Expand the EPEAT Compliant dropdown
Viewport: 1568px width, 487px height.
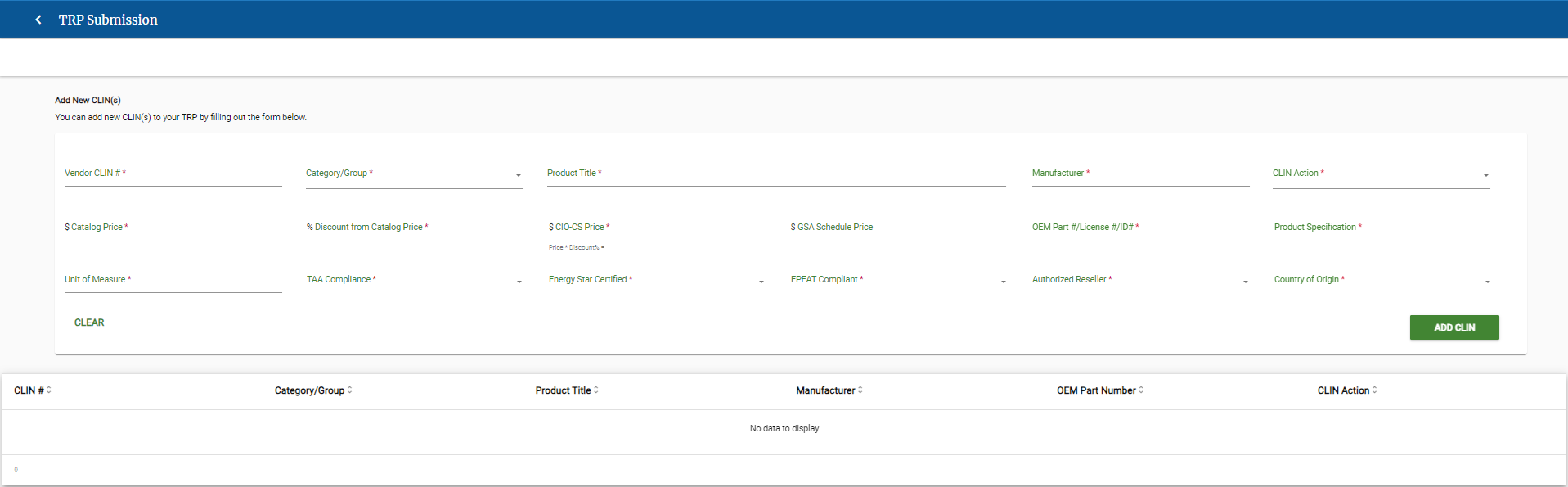pyautogui.click(x=899, y=281)
